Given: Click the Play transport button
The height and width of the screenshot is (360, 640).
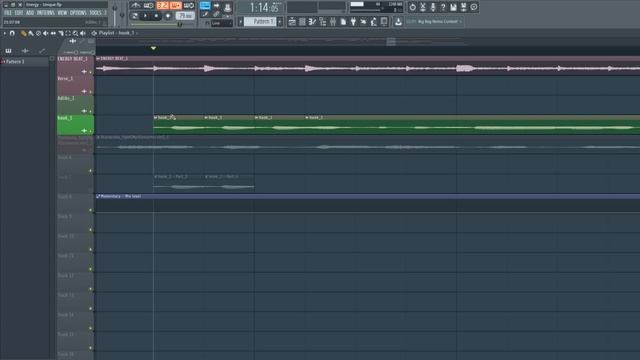Looking at the screenshot, I should (x=145, y=16).
